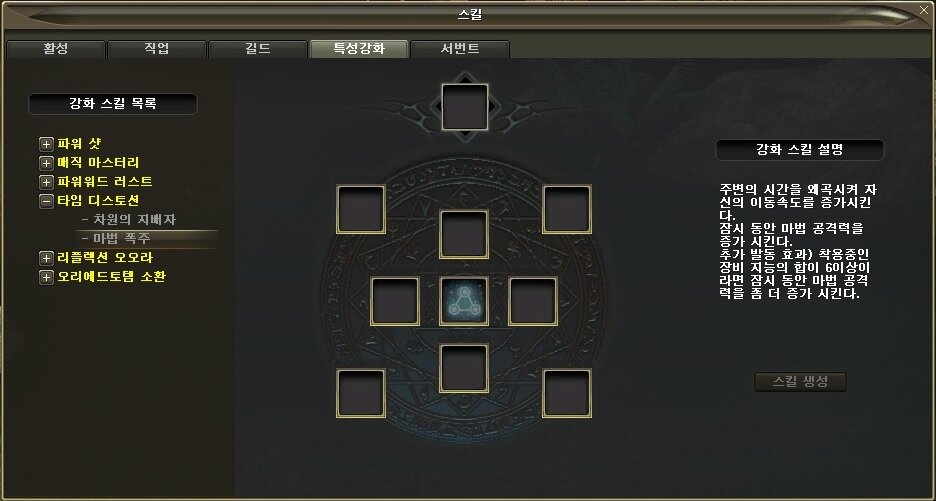Click the empty upper-right rune slot

tap(566, 209)
